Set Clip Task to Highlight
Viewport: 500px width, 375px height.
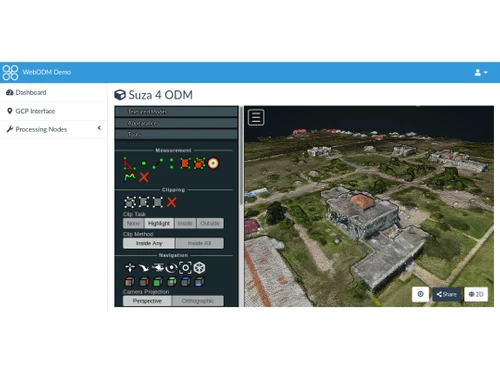(159, 223)
